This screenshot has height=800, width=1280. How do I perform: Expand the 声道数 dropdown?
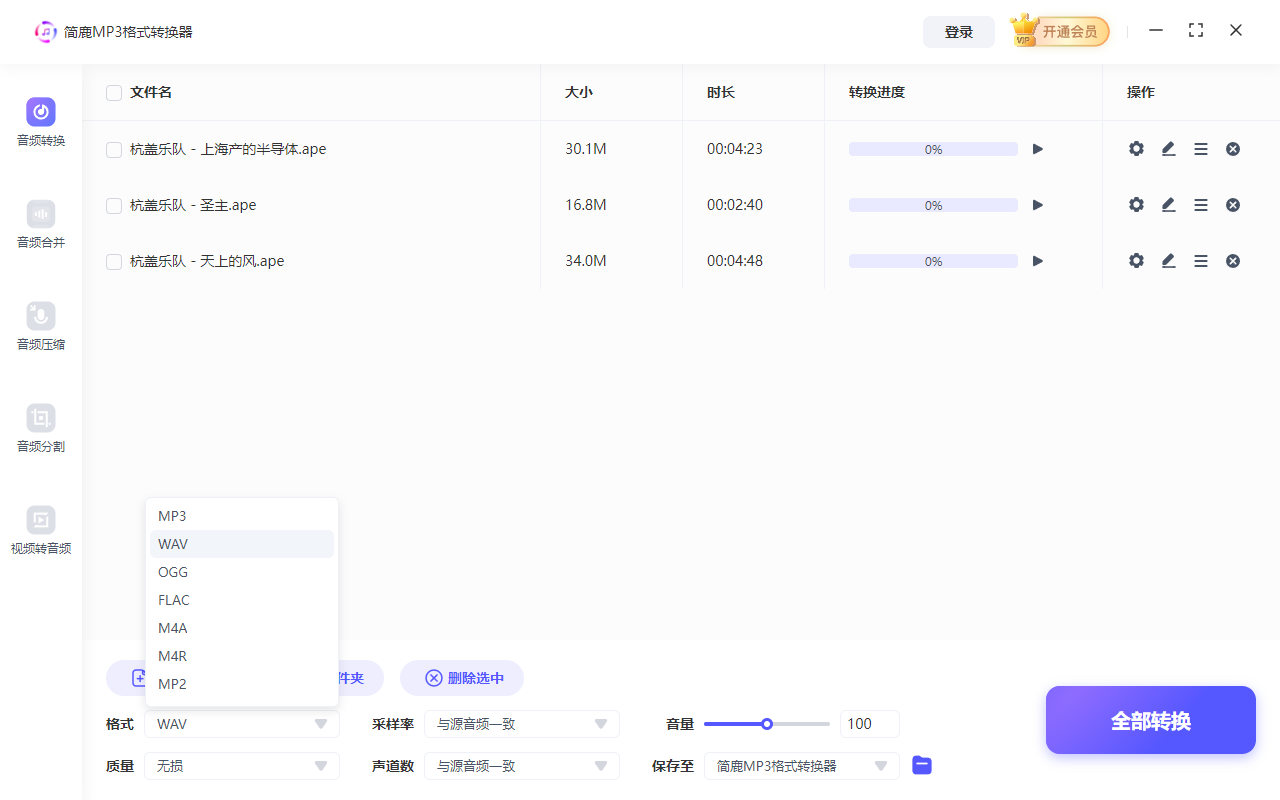[521, 765]
